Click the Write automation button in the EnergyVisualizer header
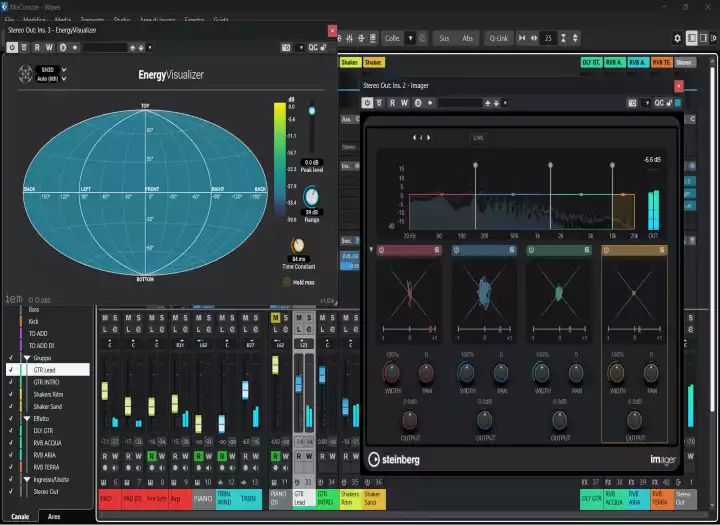The image size is (720, 525). 50,46
